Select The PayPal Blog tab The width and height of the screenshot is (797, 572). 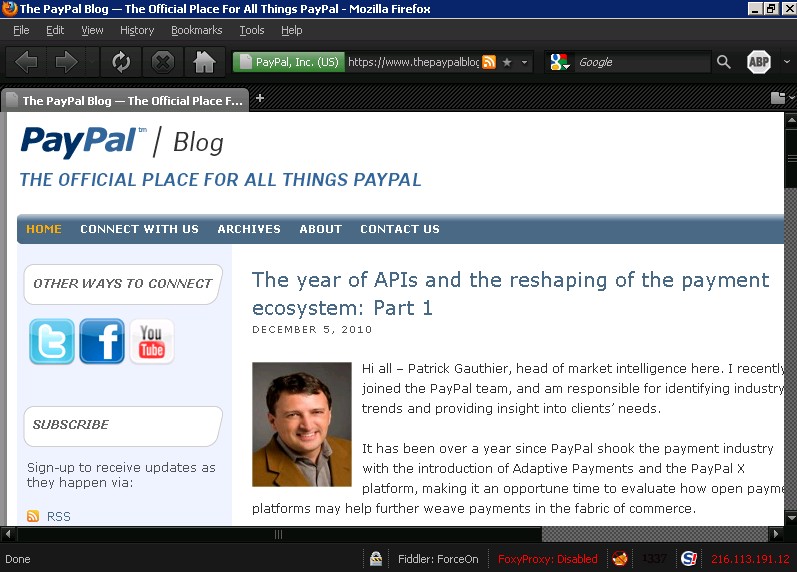pos(125,100)
